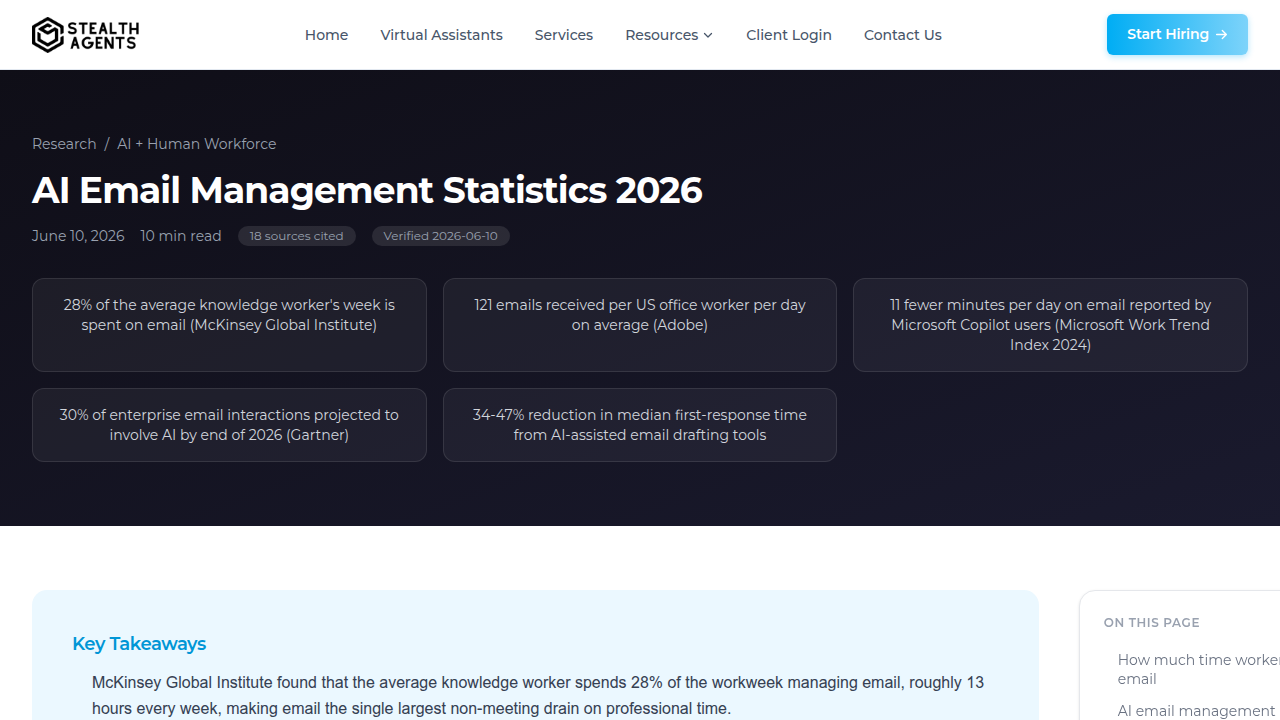1280x720 pixels.
Task: Select the Microsoft Copilot 11 fewer minutes card
Action: click(1050, 325)
